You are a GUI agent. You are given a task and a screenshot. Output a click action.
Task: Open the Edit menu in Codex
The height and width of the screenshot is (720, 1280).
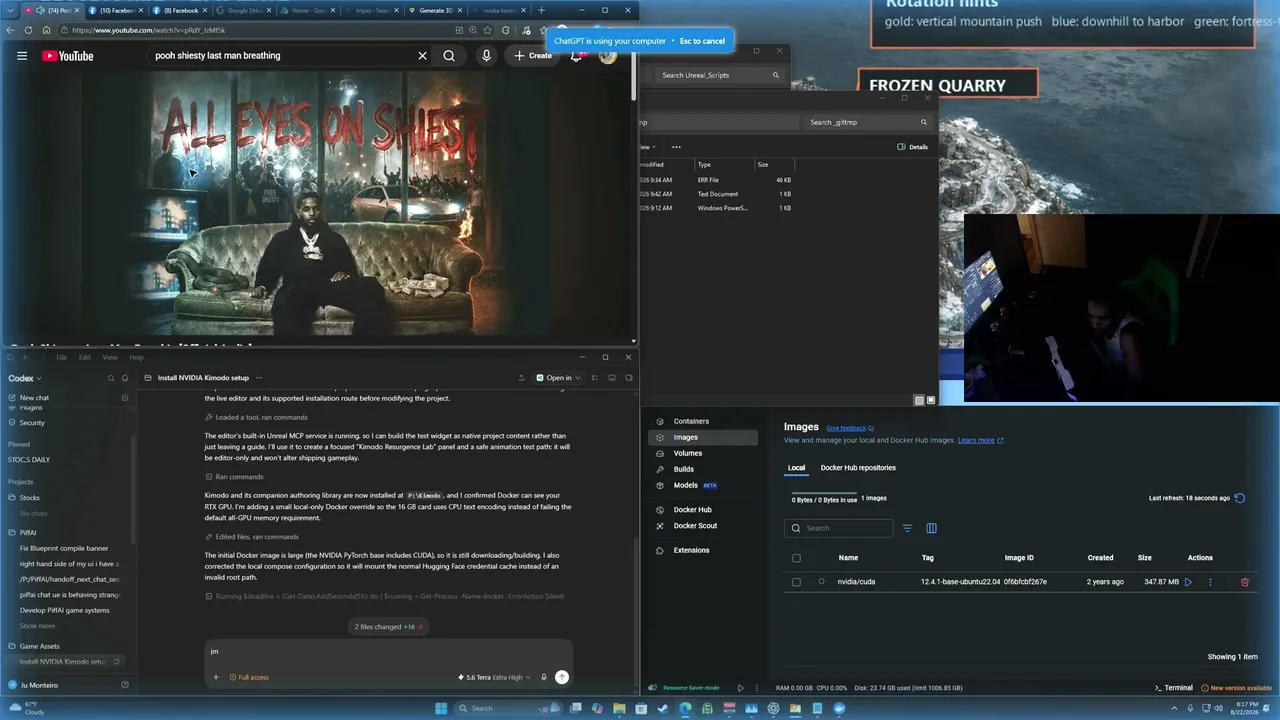click(85, 357)
